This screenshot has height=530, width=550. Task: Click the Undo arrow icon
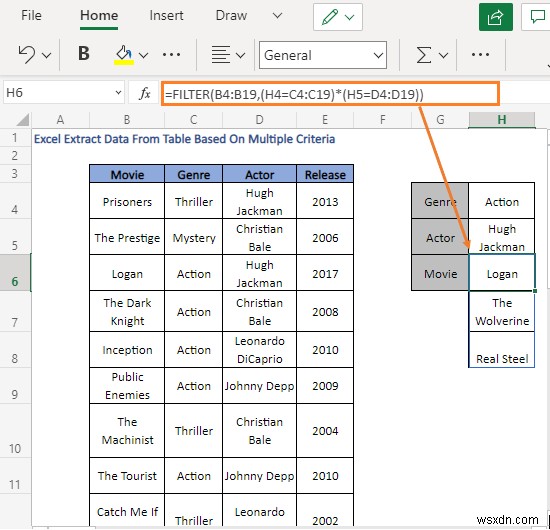point(27,54)
